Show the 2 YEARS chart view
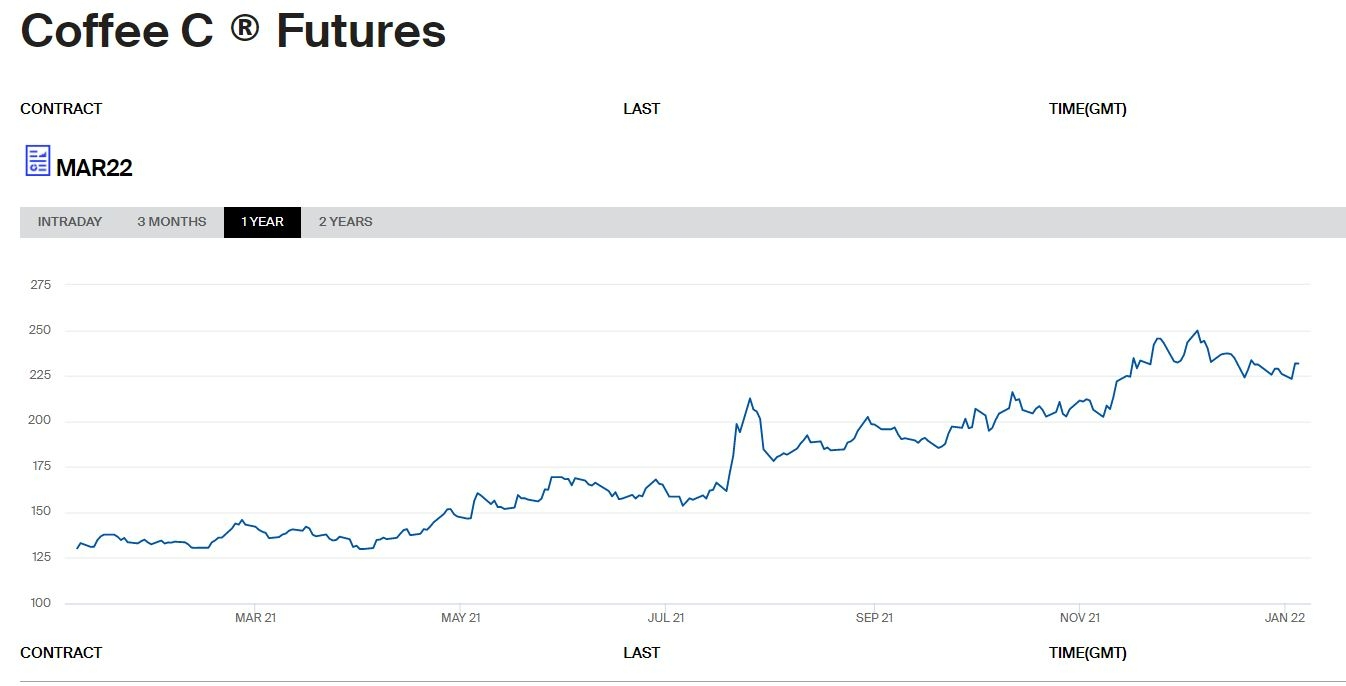The image size is (1346, 686). pyautogui.click(x=345, y=222)
